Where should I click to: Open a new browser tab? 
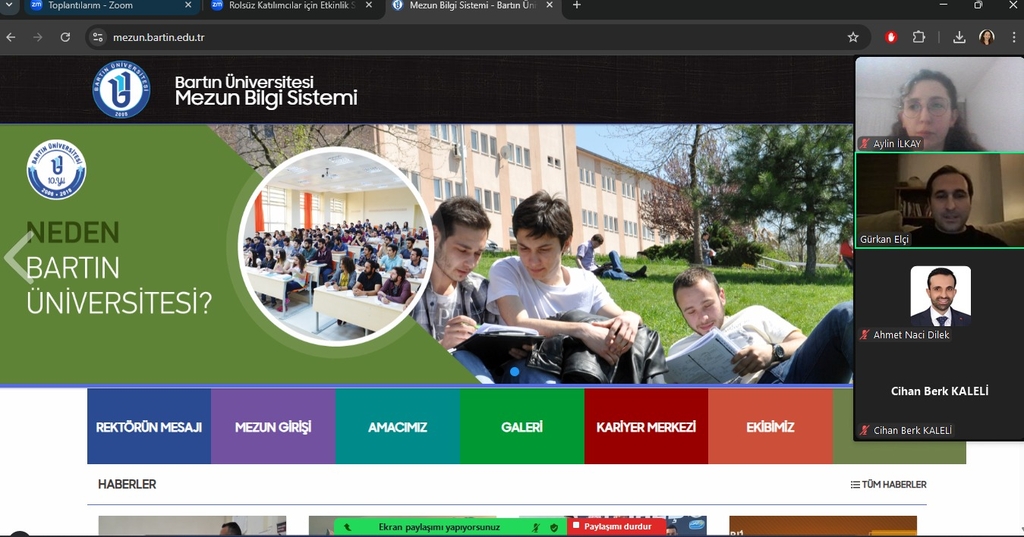(577, 5)
